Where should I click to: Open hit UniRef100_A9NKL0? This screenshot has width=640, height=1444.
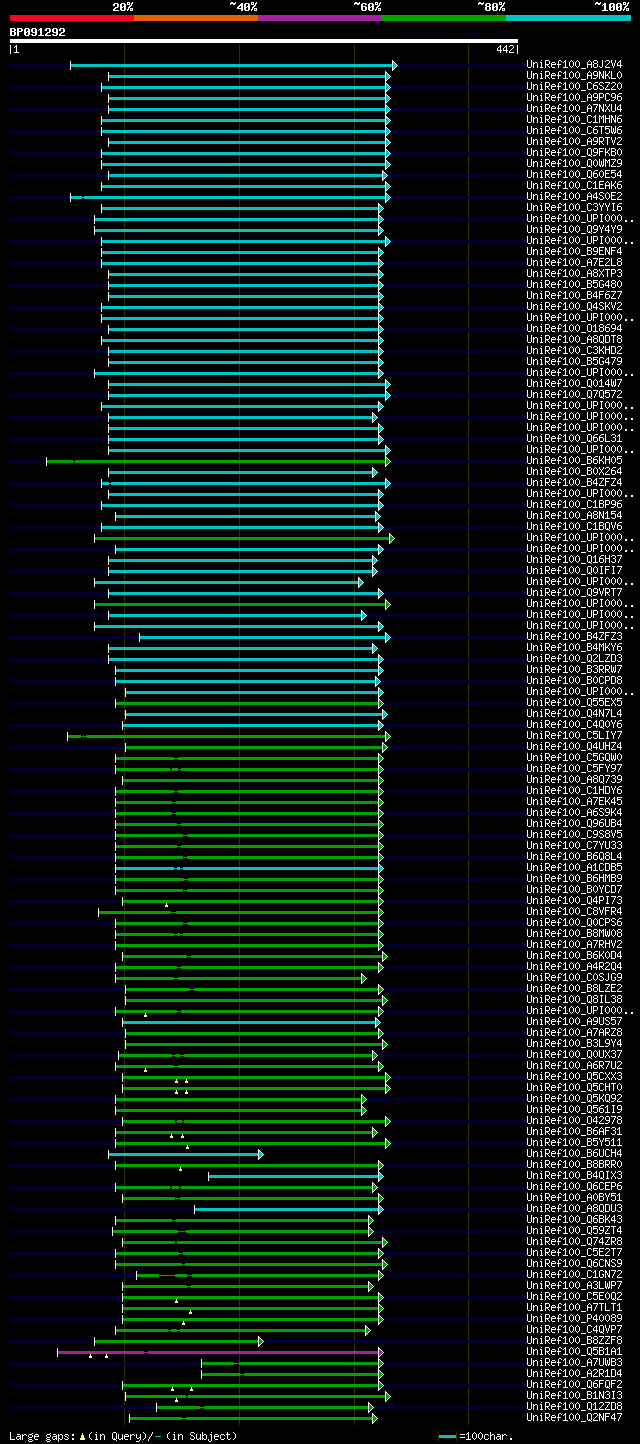click(574, 75)
